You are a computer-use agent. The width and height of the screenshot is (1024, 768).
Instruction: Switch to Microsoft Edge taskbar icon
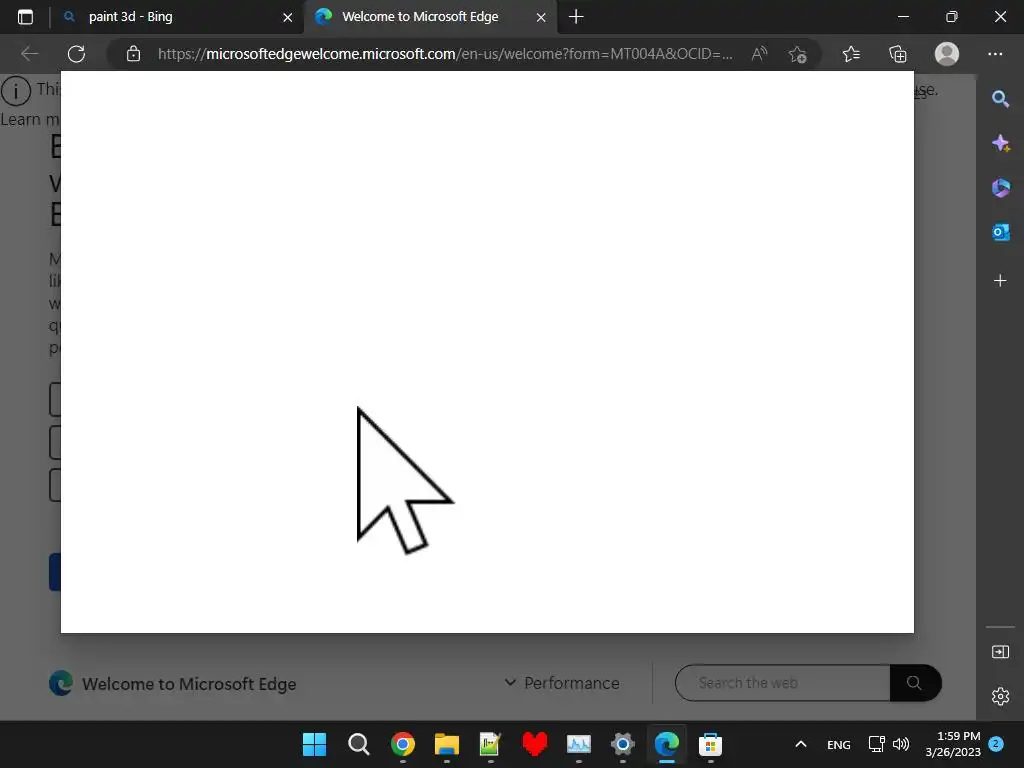pos(667,744)
